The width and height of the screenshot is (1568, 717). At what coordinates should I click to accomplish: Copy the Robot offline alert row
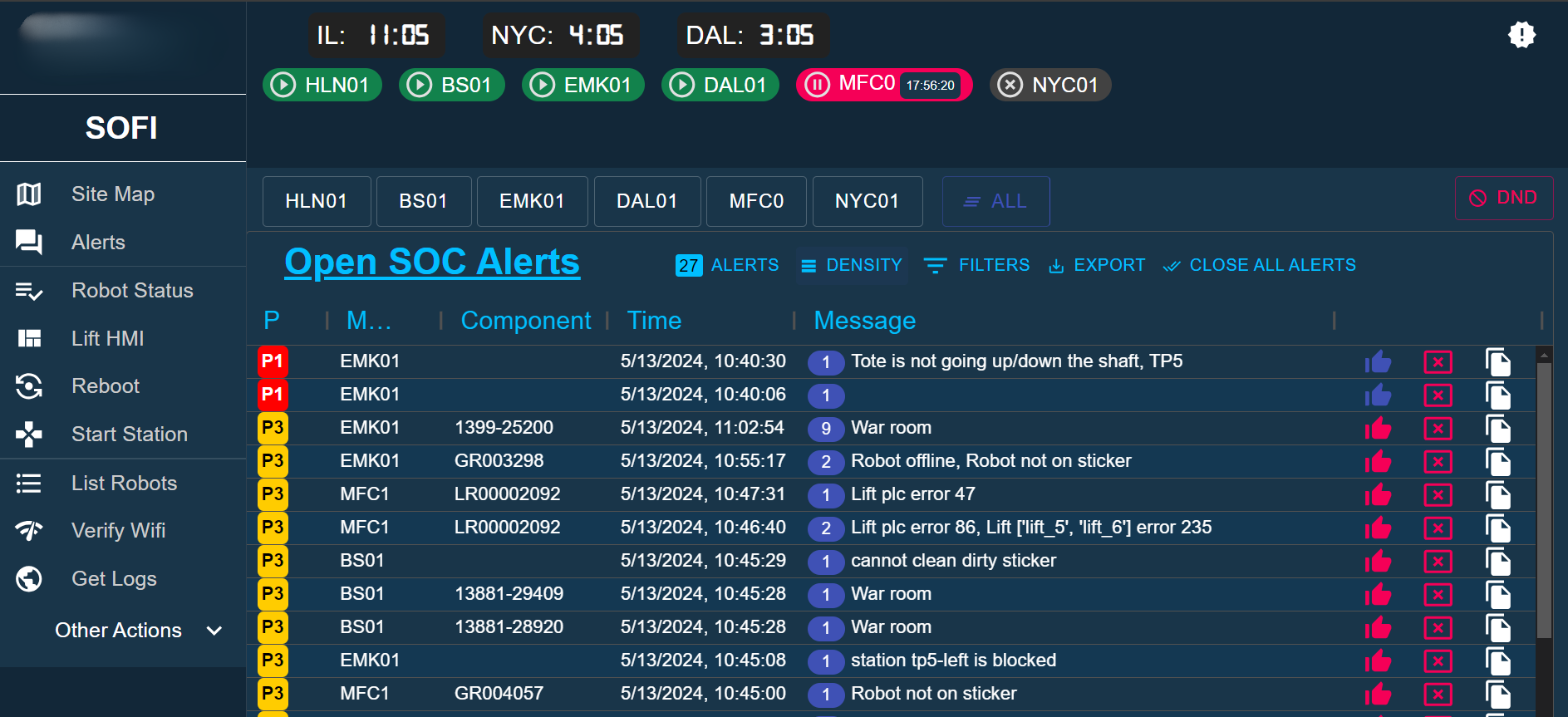pyautogui.click(x=1497, y=462)
